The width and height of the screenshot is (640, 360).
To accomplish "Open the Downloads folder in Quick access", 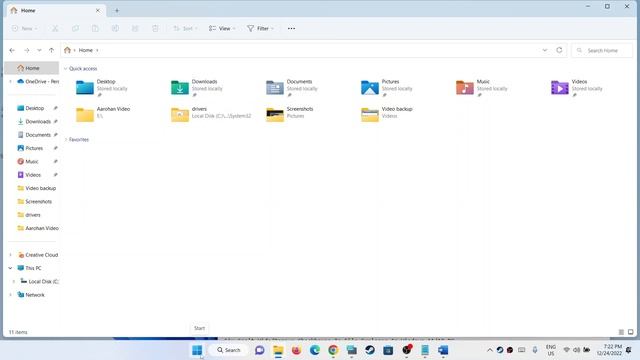I will click(x=197, y=88).
